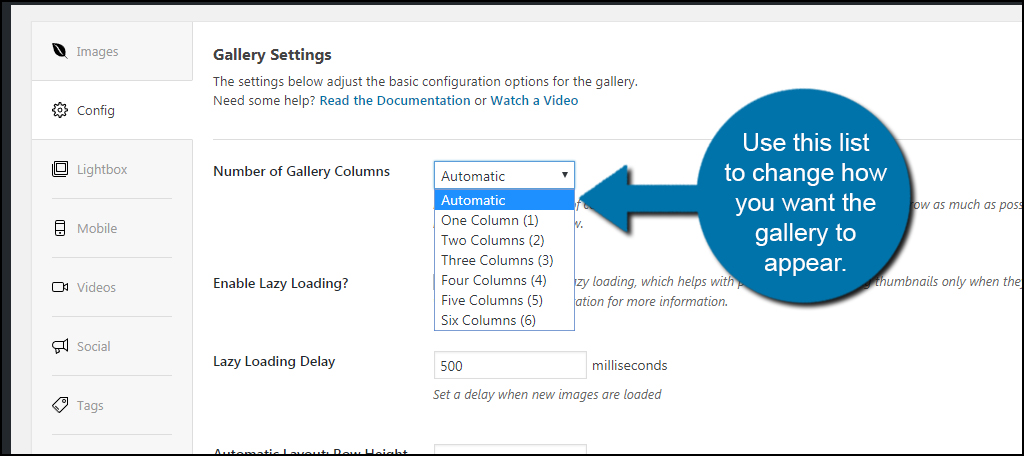This screenshot has width=1024, height=456.
Task: Click the Lazy Loading Delay input field
Action: pyautogui.click(x=510, y=365)
